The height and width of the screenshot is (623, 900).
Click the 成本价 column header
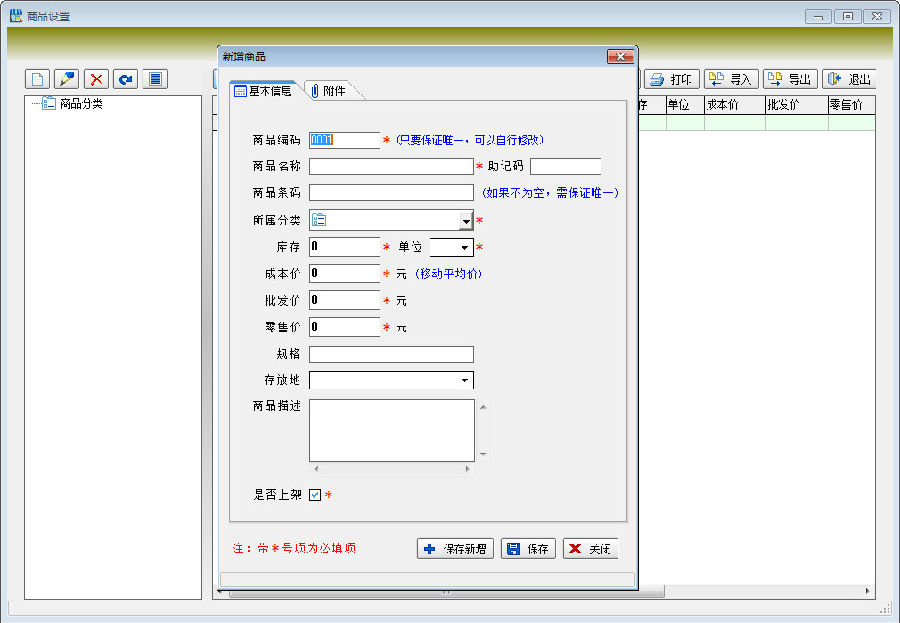(735, 105)
